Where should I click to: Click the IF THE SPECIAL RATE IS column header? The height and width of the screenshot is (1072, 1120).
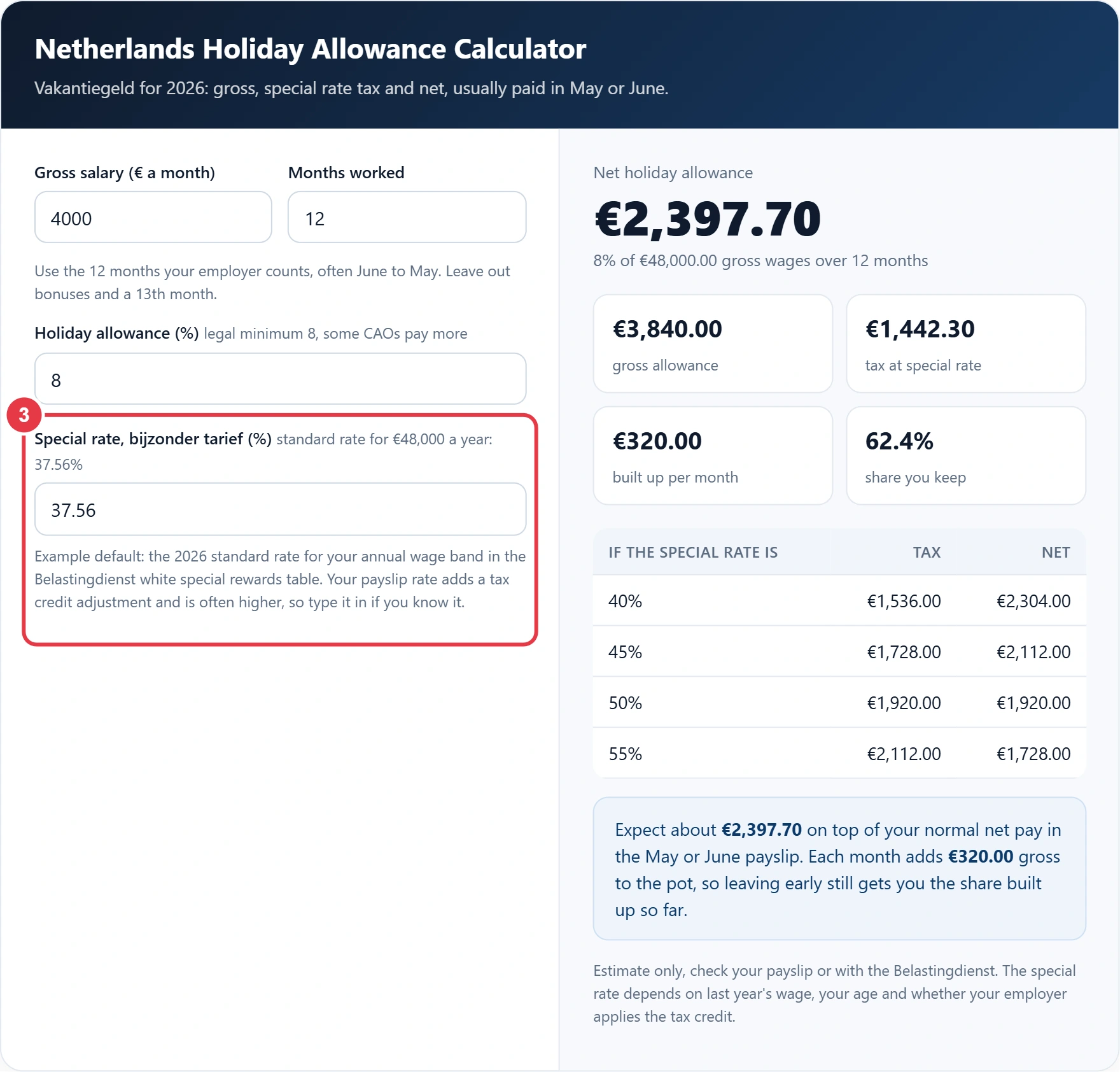coord(693,552)
